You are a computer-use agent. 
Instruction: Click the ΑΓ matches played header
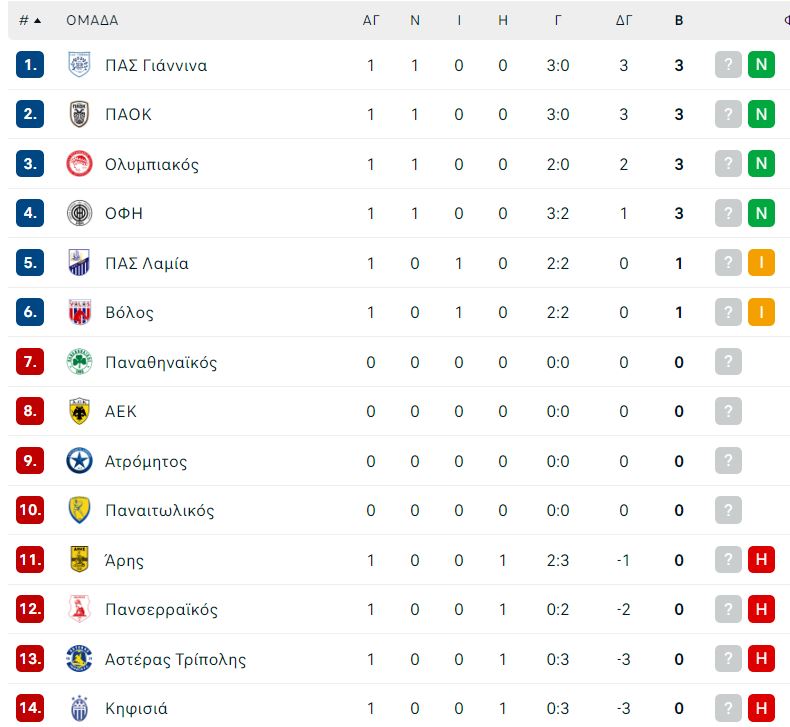[x=371, y=21]
